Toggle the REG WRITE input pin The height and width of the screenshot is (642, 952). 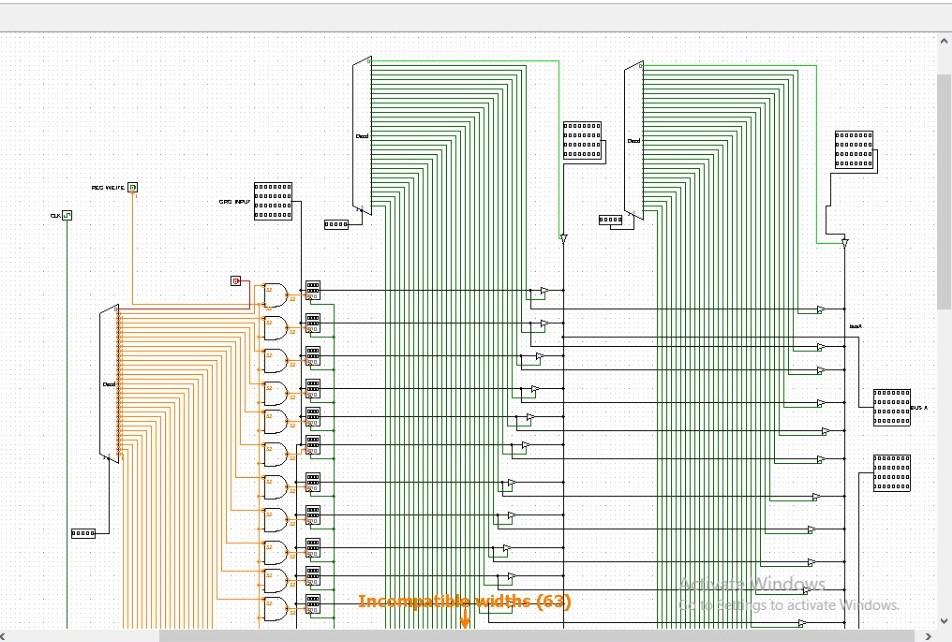tap(131, 187)
